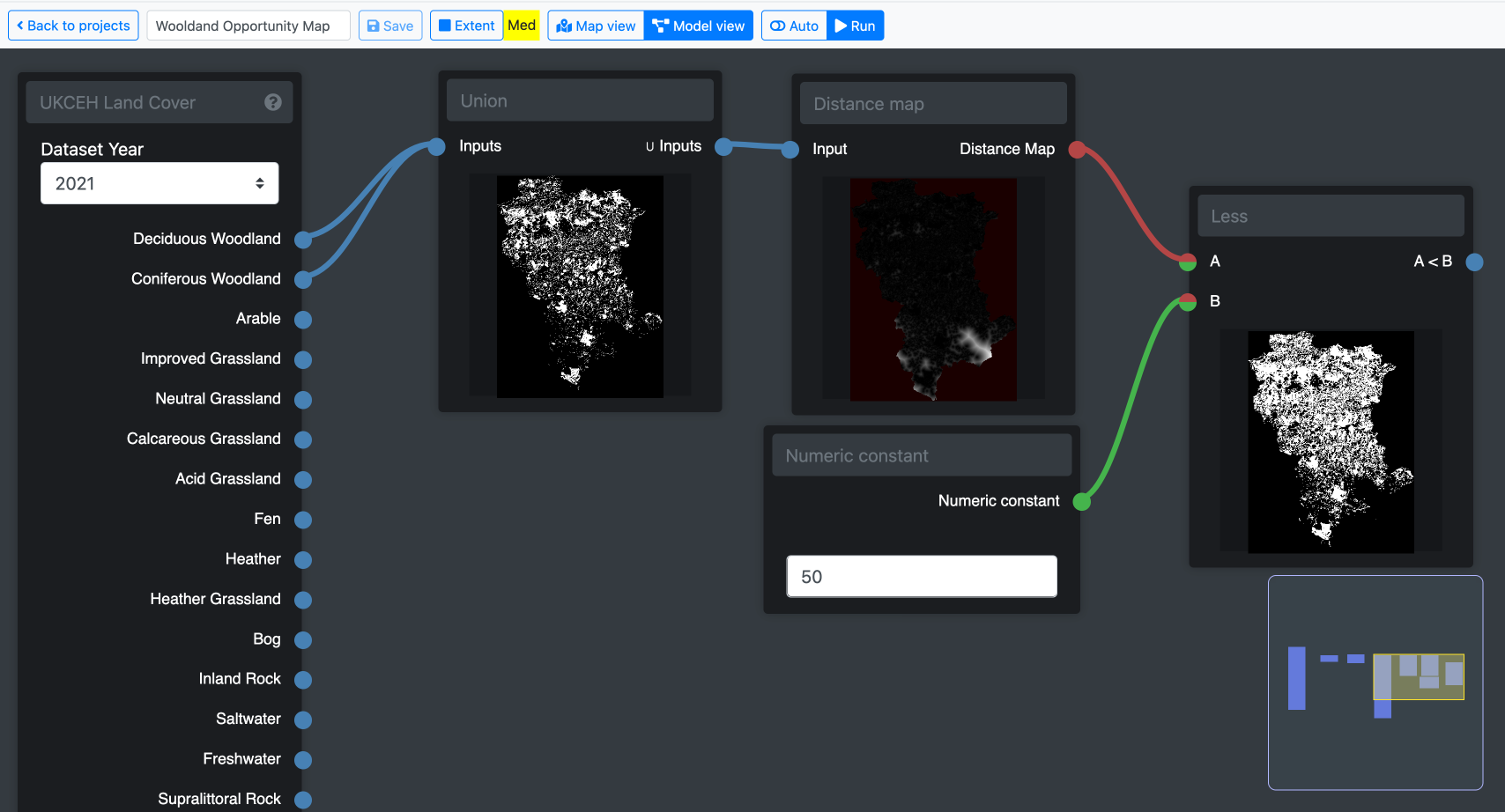Click the Freshwater output socket

coord(303,760)
